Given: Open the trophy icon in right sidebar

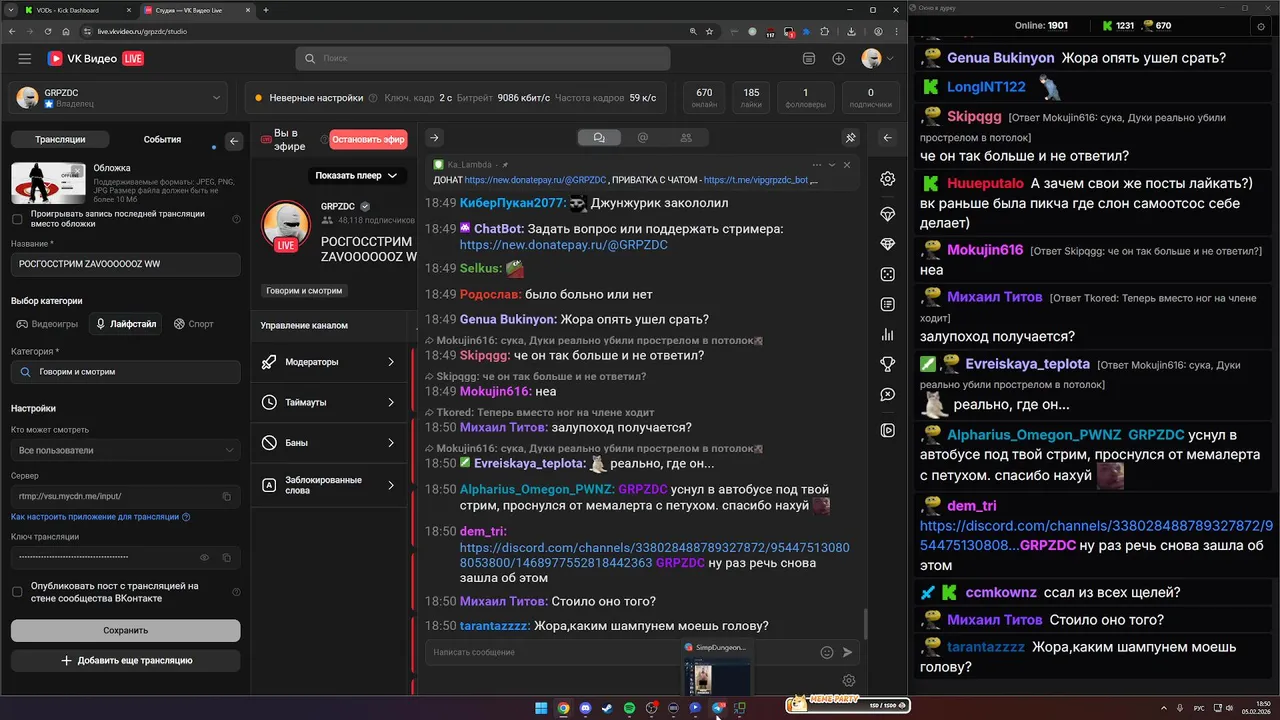Looking at the screenshot, I should [x=887, y=364].
